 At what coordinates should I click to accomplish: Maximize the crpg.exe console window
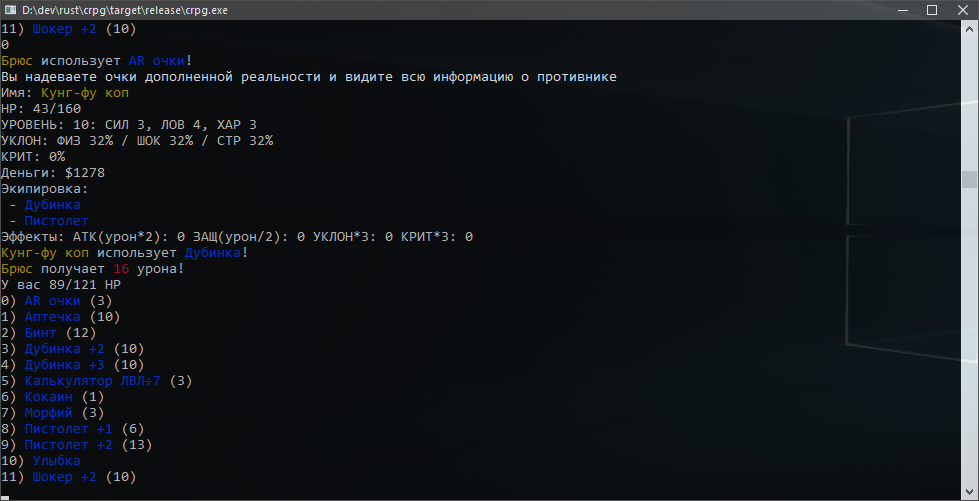[932, 10]
